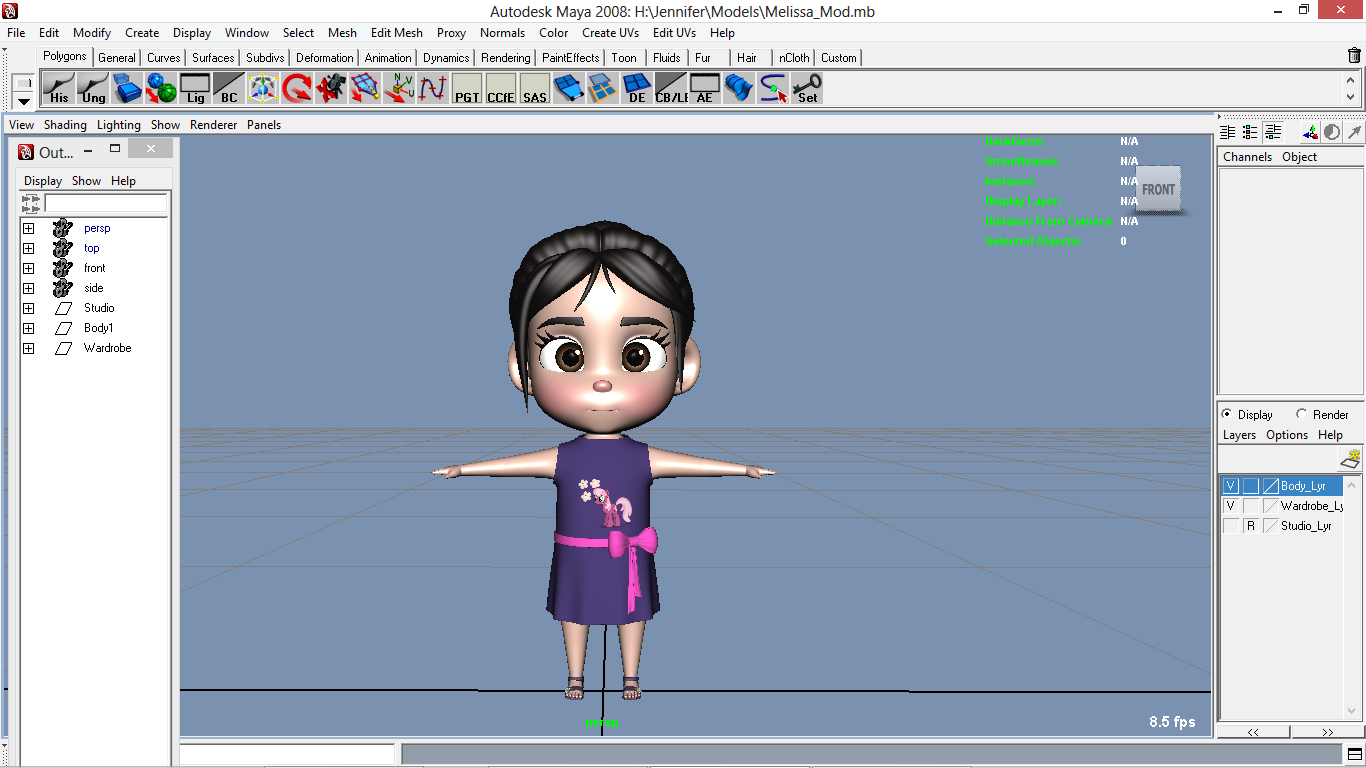1366x768 pixels.
Task: Open the Edit Mesh menu
Action: (x=396, y=33)
